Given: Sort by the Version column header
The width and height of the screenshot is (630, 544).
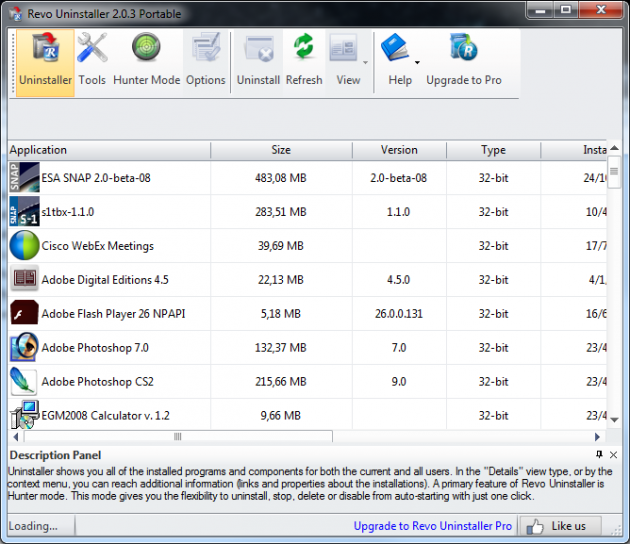Looking at the screenshot, I should (399, 150).
